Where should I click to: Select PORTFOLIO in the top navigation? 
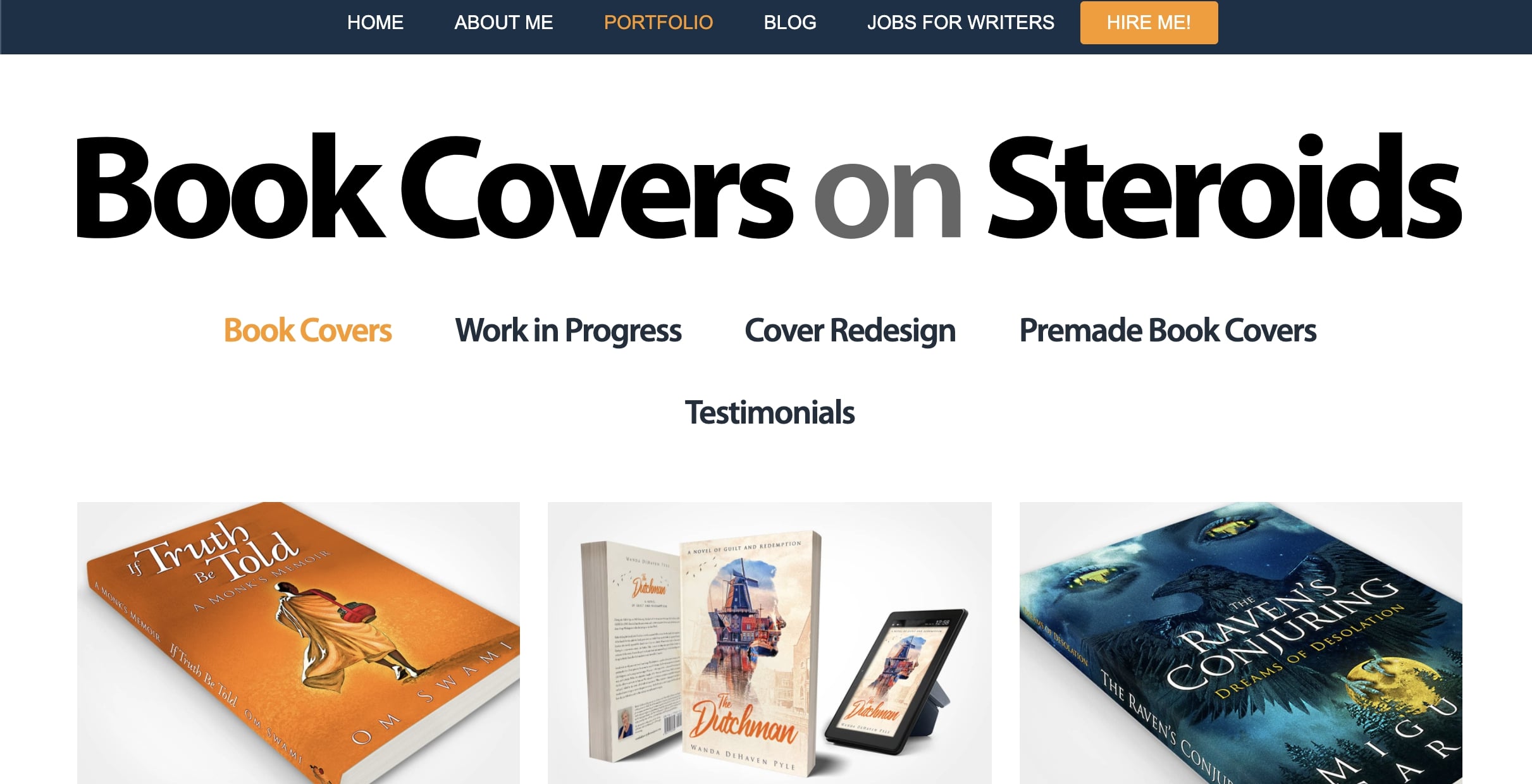[x=658, y=23]
